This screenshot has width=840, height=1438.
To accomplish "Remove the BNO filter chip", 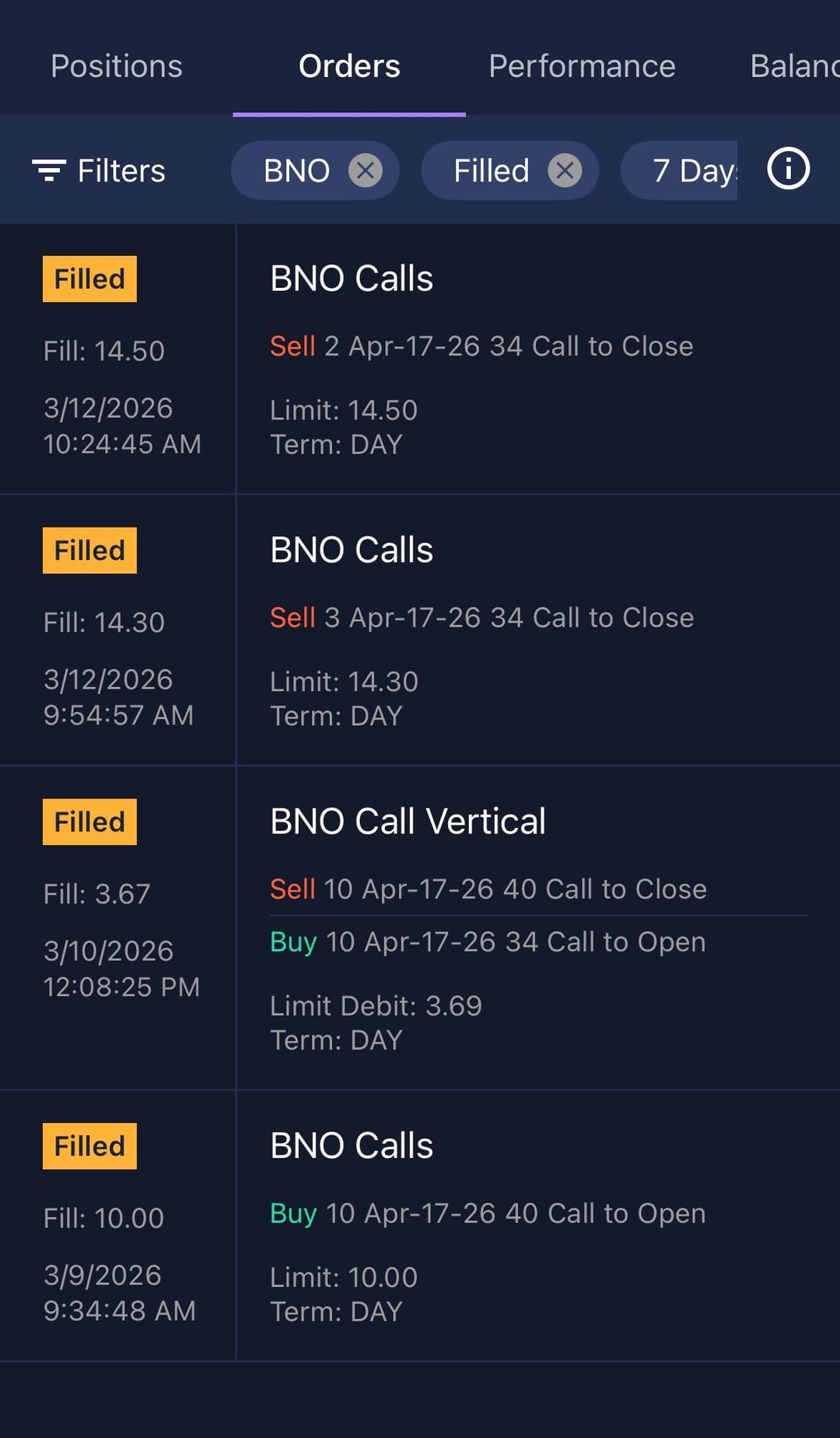I will pyautogui.click(x=365, y=170).
